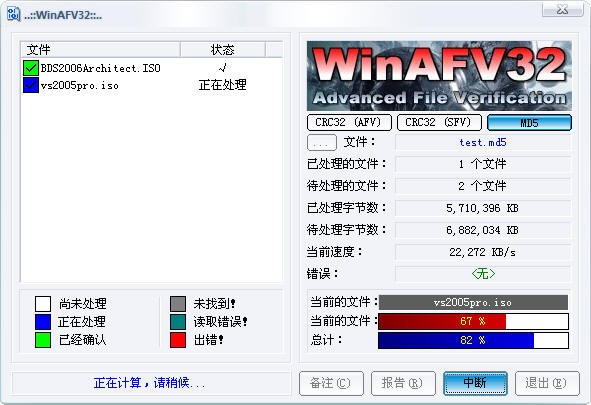The height and width of the screenshot is (405, 591).
Task: Click the gray vs2005pro.iso current file bar
Action: point(473,302)
